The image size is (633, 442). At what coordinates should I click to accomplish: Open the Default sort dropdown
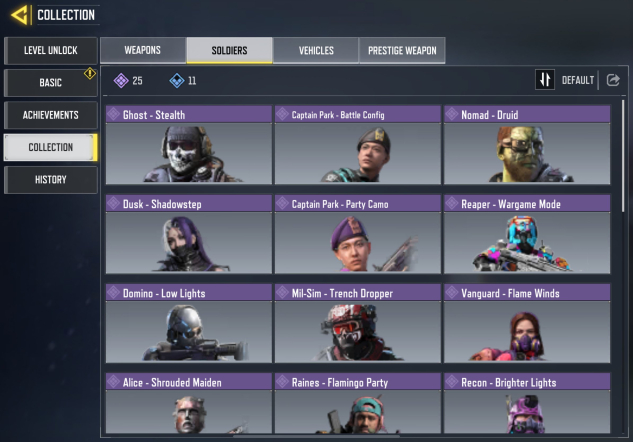point(578,80)
